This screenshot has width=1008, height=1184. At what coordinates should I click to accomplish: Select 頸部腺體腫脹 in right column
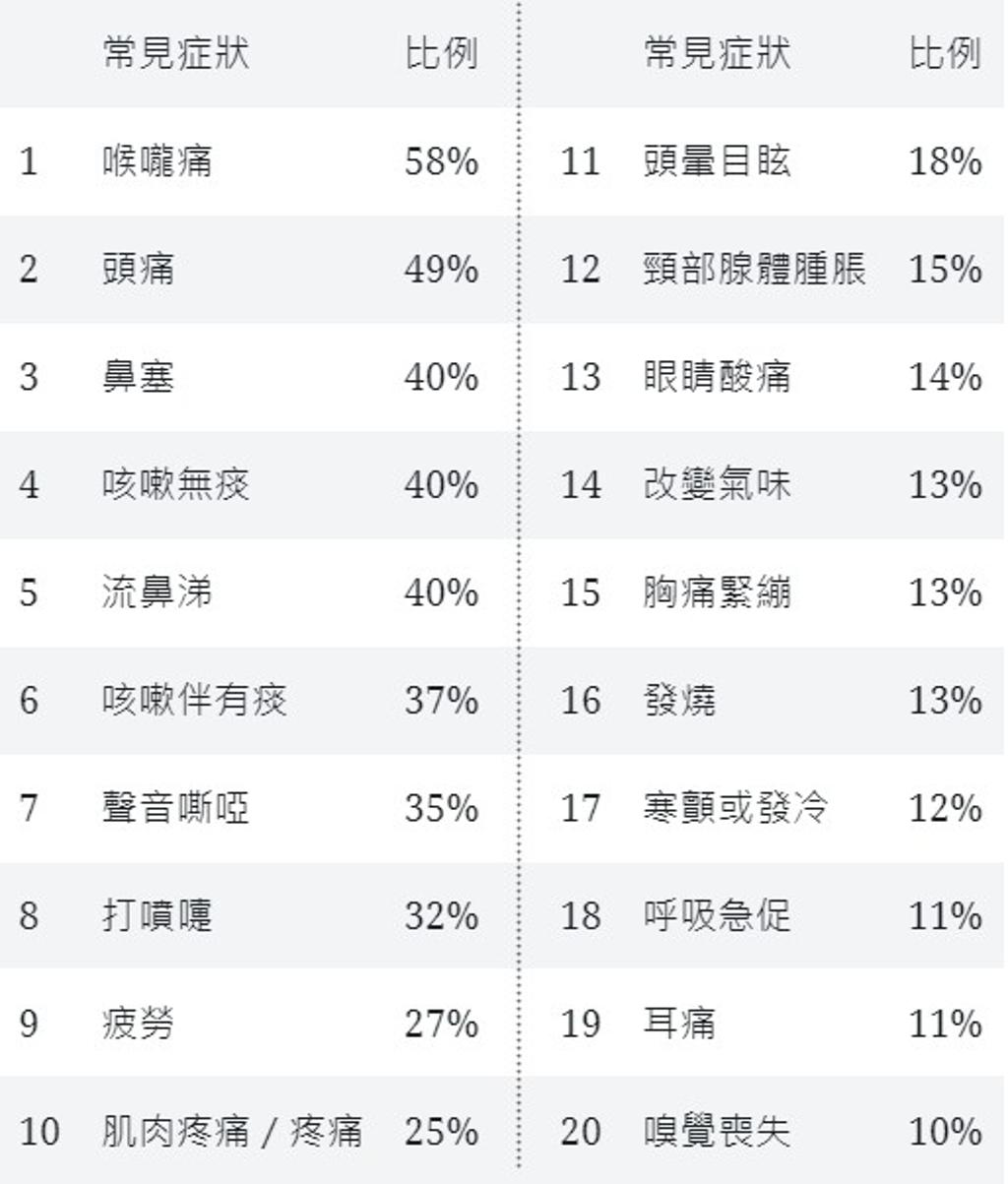pos(755,269)
